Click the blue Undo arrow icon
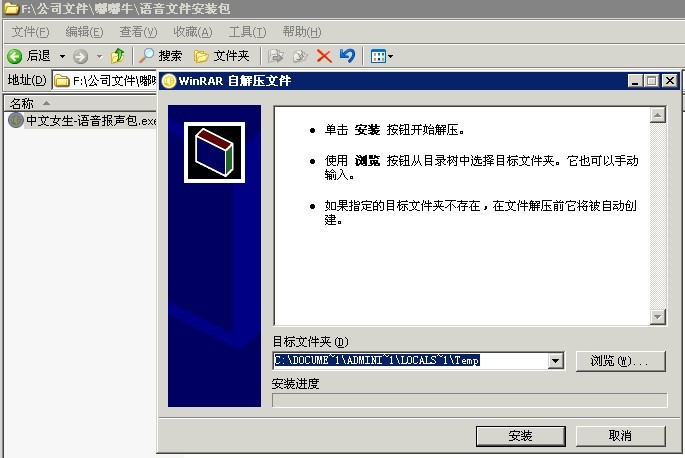685x458 pixels. (347, 56)
